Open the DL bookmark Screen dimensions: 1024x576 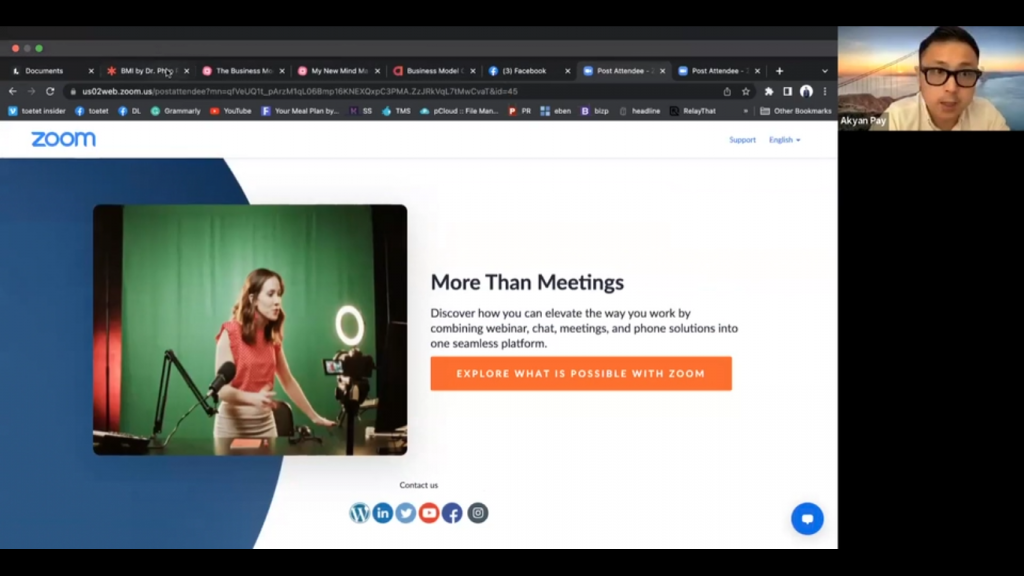[129, 111]
